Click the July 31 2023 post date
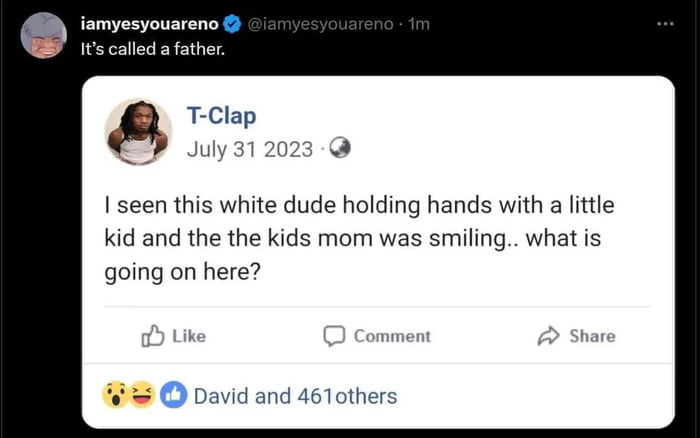 (251, 148)
